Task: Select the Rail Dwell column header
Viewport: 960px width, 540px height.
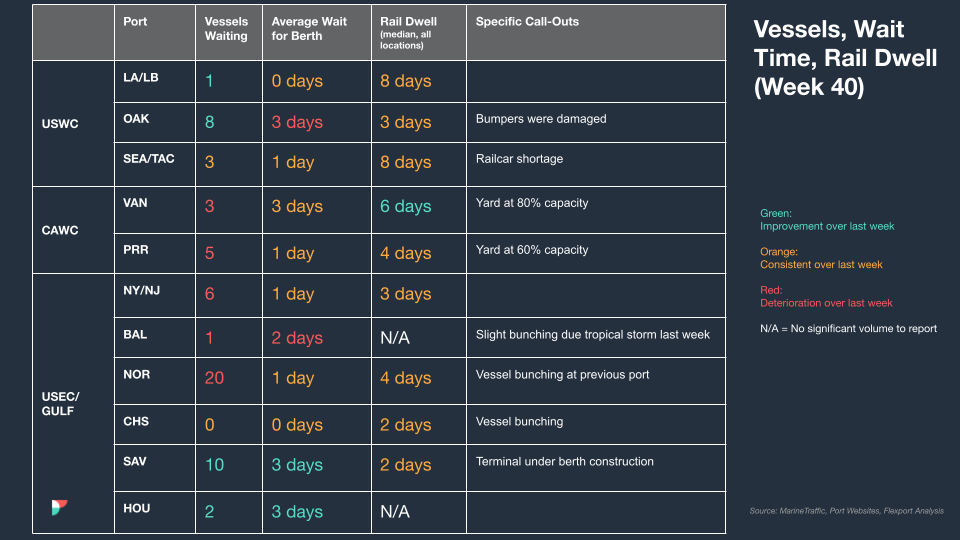Action: [x=419, y=32]
